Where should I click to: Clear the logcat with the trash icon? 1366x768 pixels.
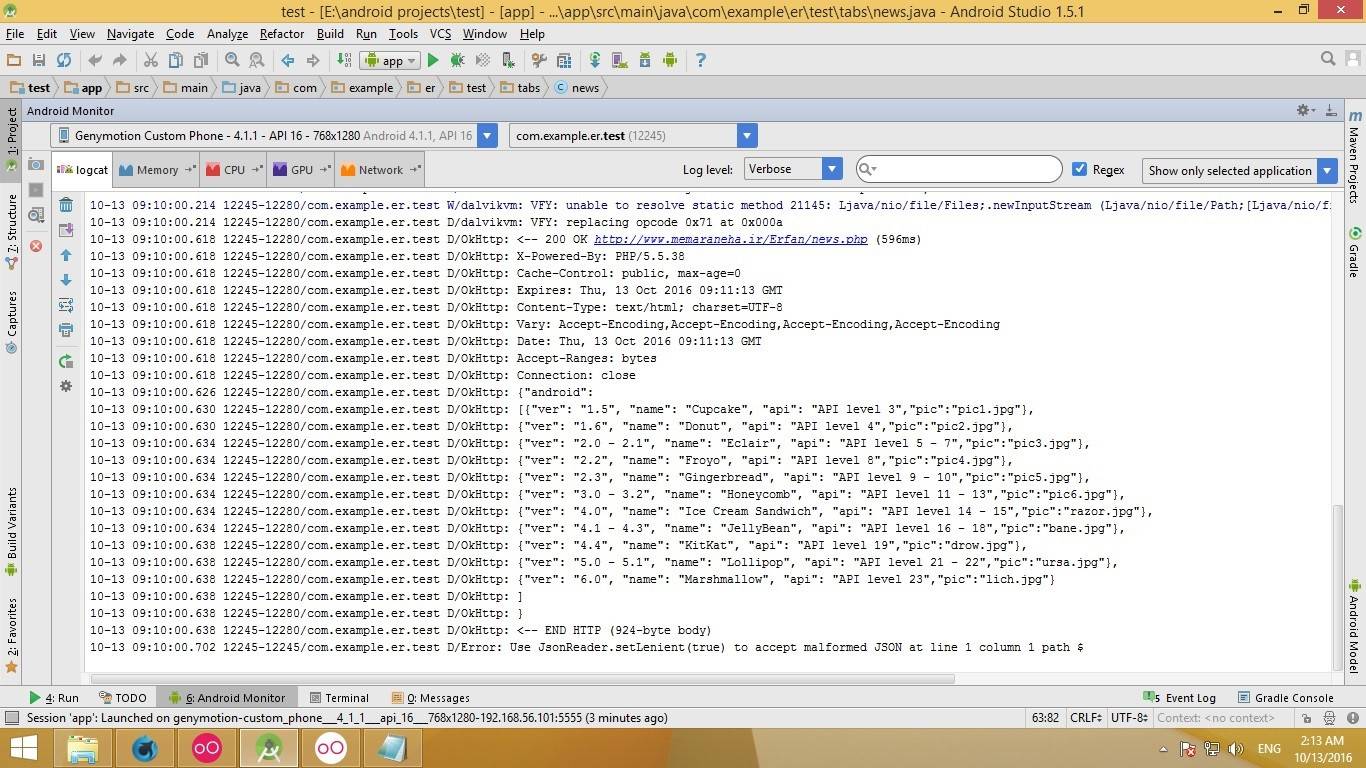66,204
